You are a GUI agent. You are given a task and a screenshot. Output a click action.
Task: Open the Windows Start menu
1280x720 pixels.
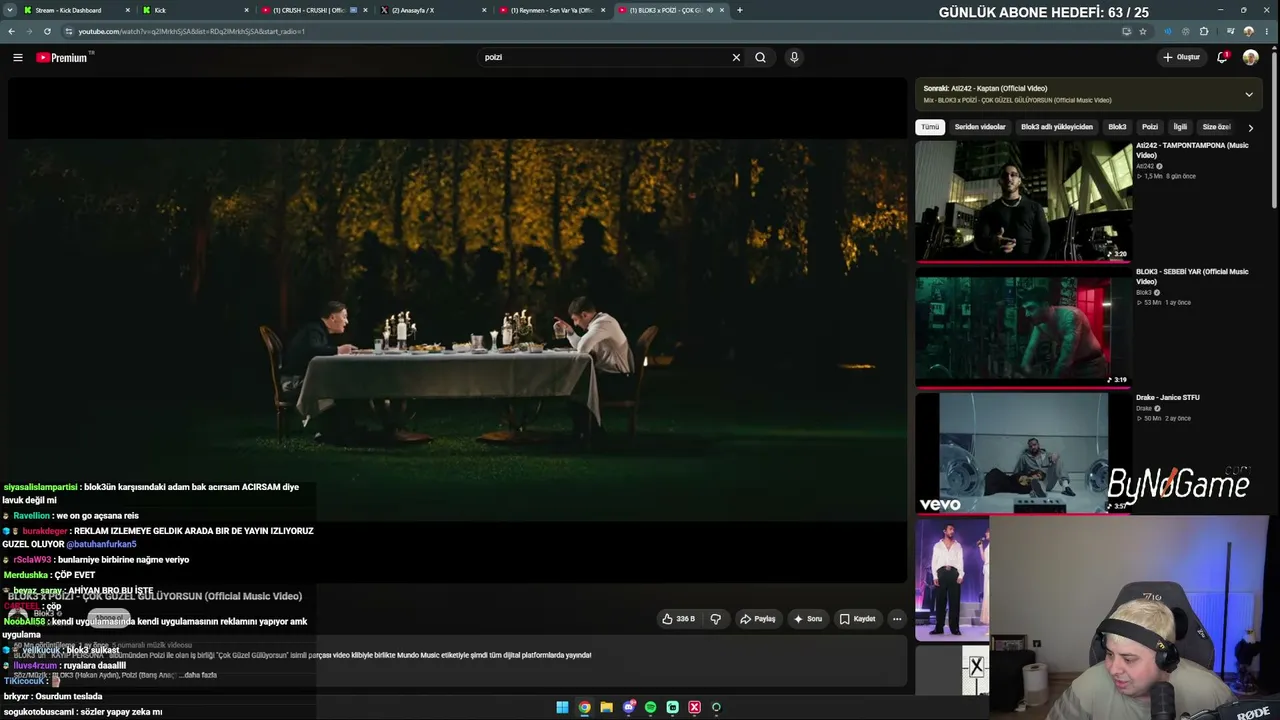(x=562, y=708)
